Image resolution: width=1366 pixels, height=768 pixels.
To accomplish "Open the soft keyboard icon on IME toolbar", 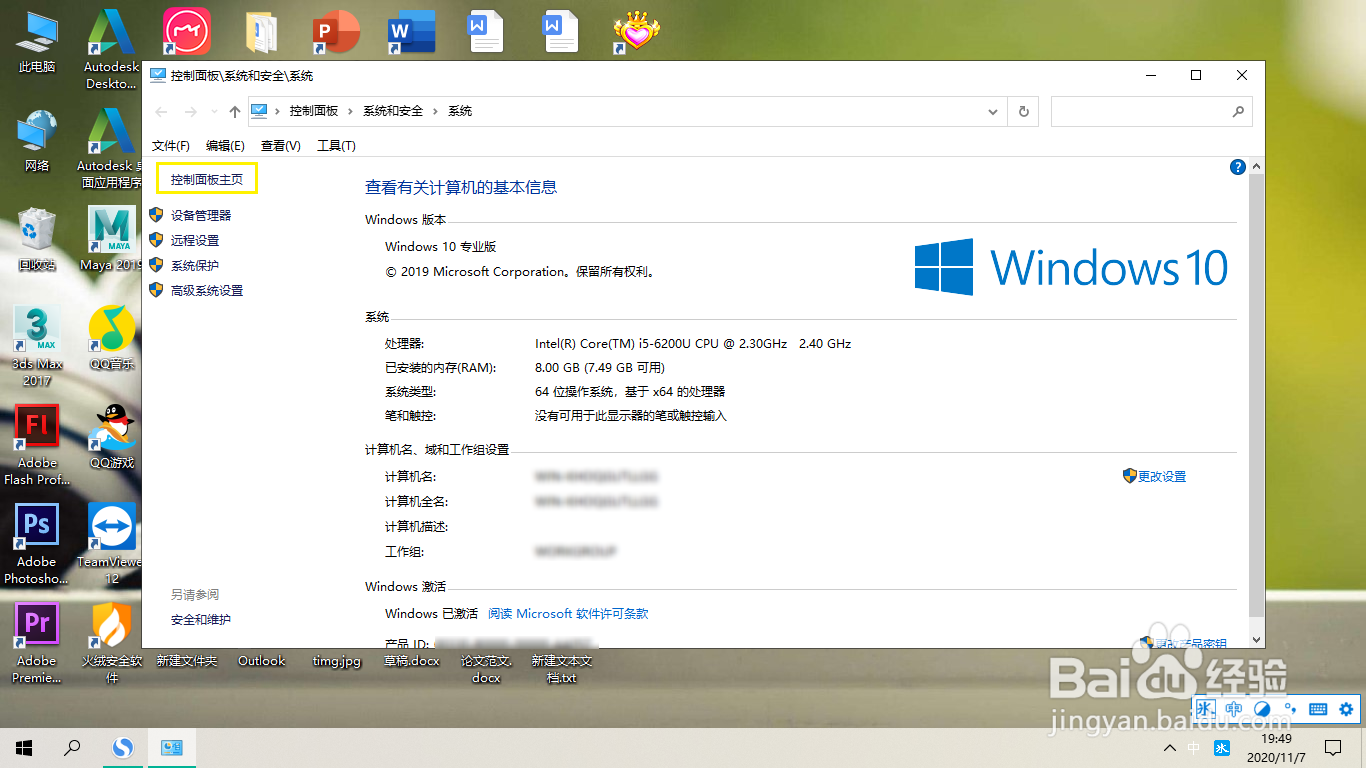I will point(1318,709).
